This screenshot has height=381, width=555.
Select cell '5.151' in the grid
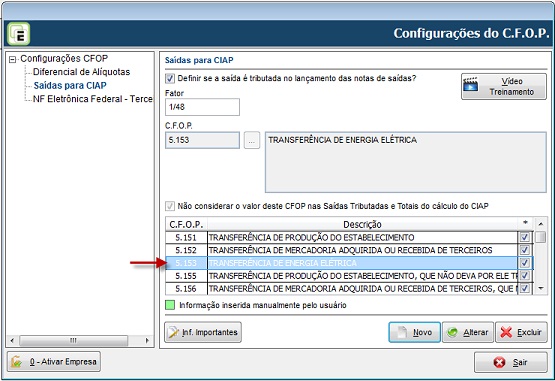pyautogui.click(x=186, y=237)
